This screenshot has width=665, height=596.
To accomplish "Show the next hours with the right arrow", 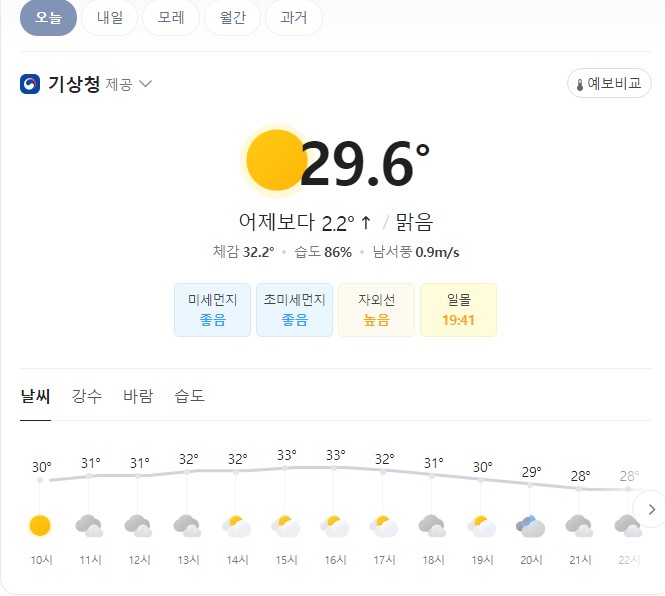I will [652, 509].
